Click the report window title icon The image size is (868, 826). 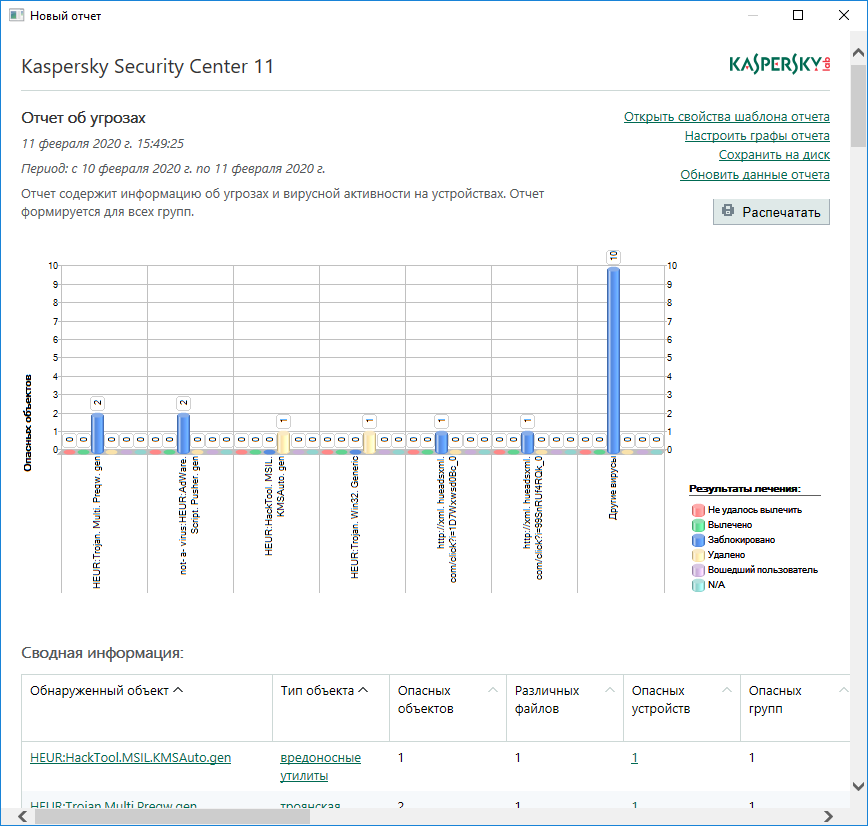point(17,15)
